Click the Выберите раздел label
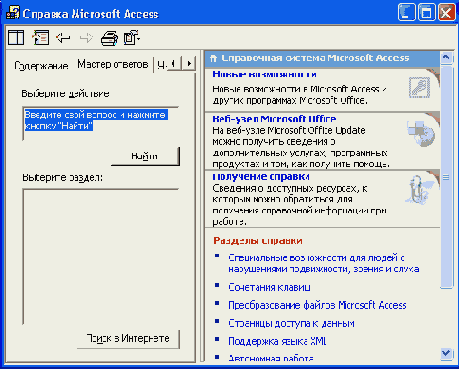Screen dimensions: 459x369 tap(63, 177)
